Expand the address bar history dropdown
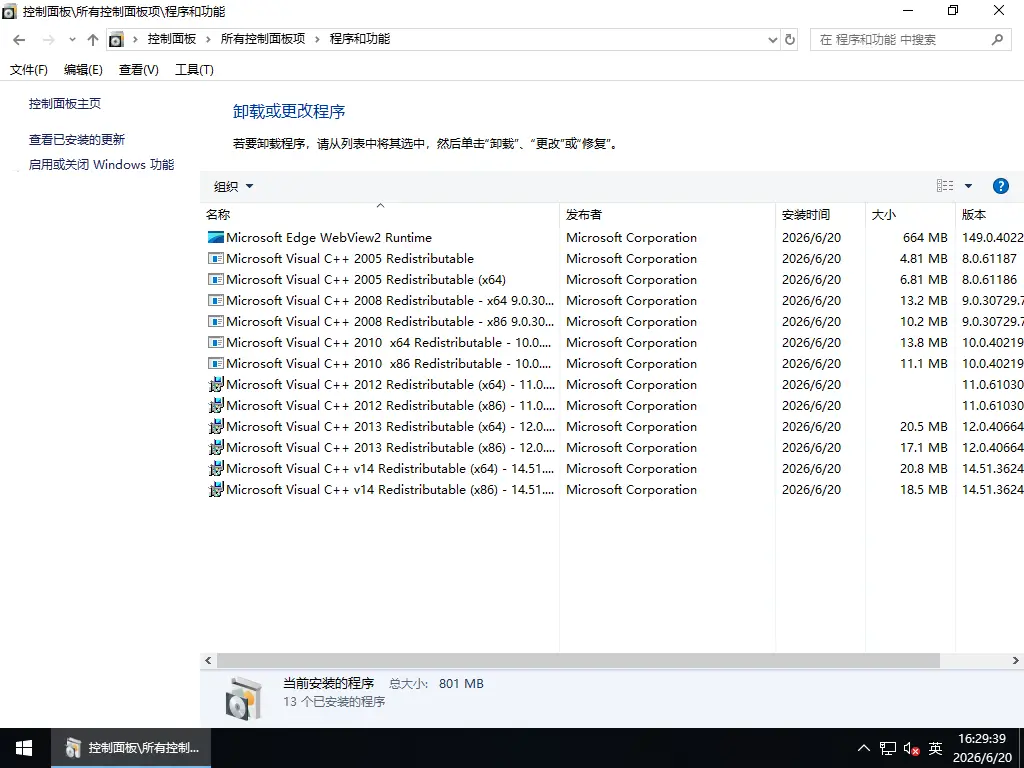 click(773, 40)
